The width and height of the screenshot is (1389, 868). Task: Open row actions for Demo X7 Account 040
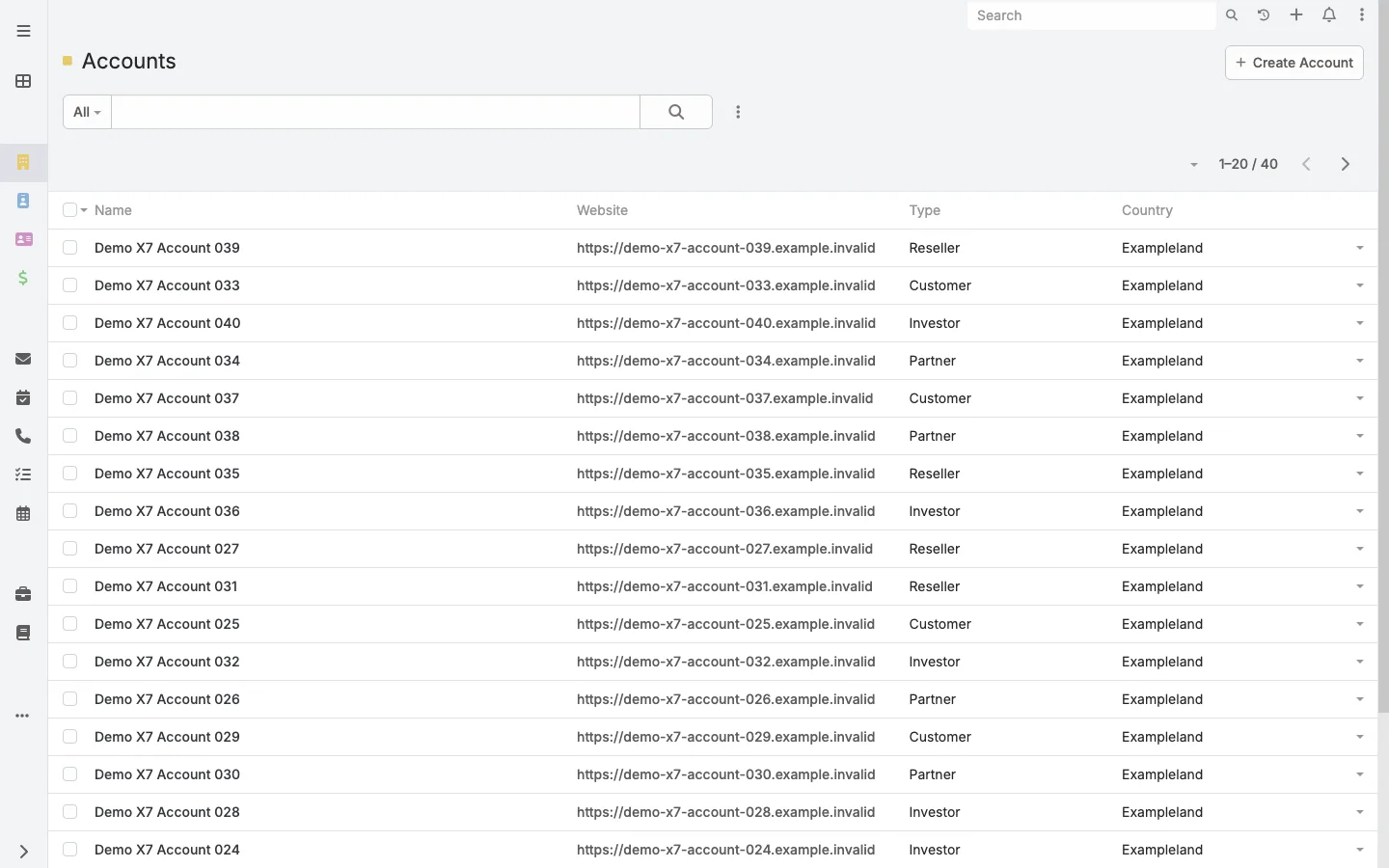(1360, 323)
